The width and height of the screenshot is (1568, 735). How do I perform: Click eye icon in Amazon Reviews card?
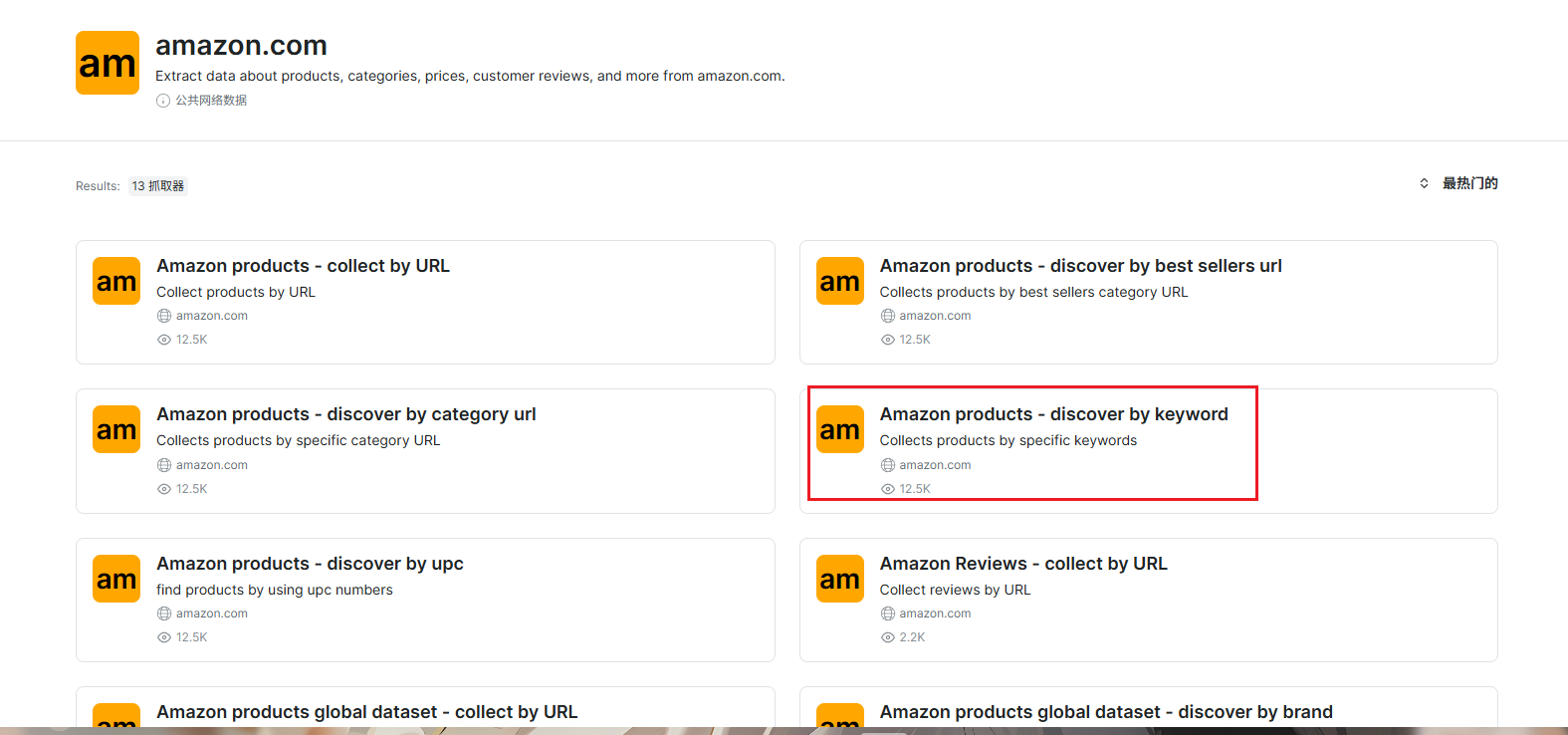888,637
